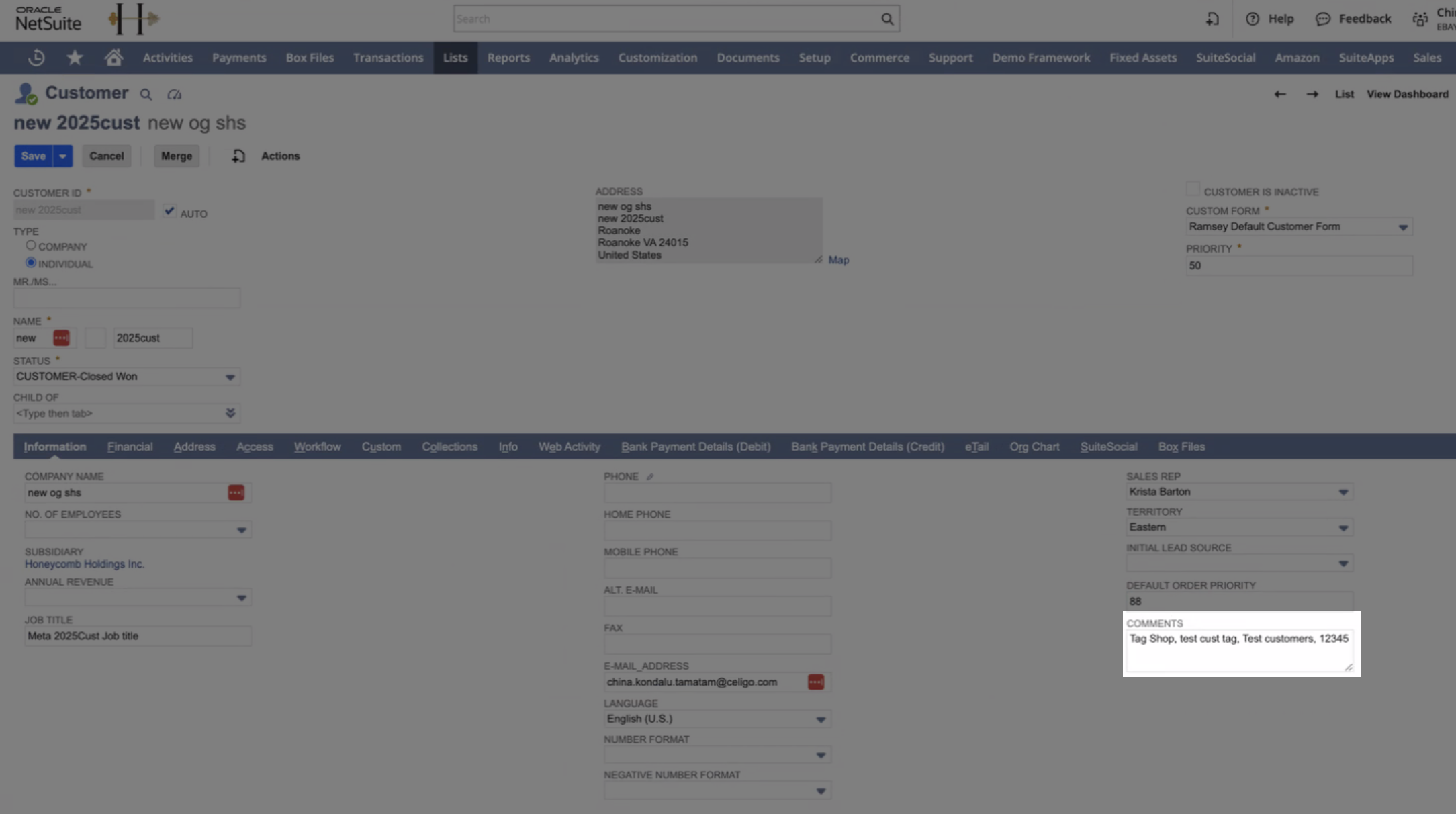Open the Map link beside address

point(838,260)
